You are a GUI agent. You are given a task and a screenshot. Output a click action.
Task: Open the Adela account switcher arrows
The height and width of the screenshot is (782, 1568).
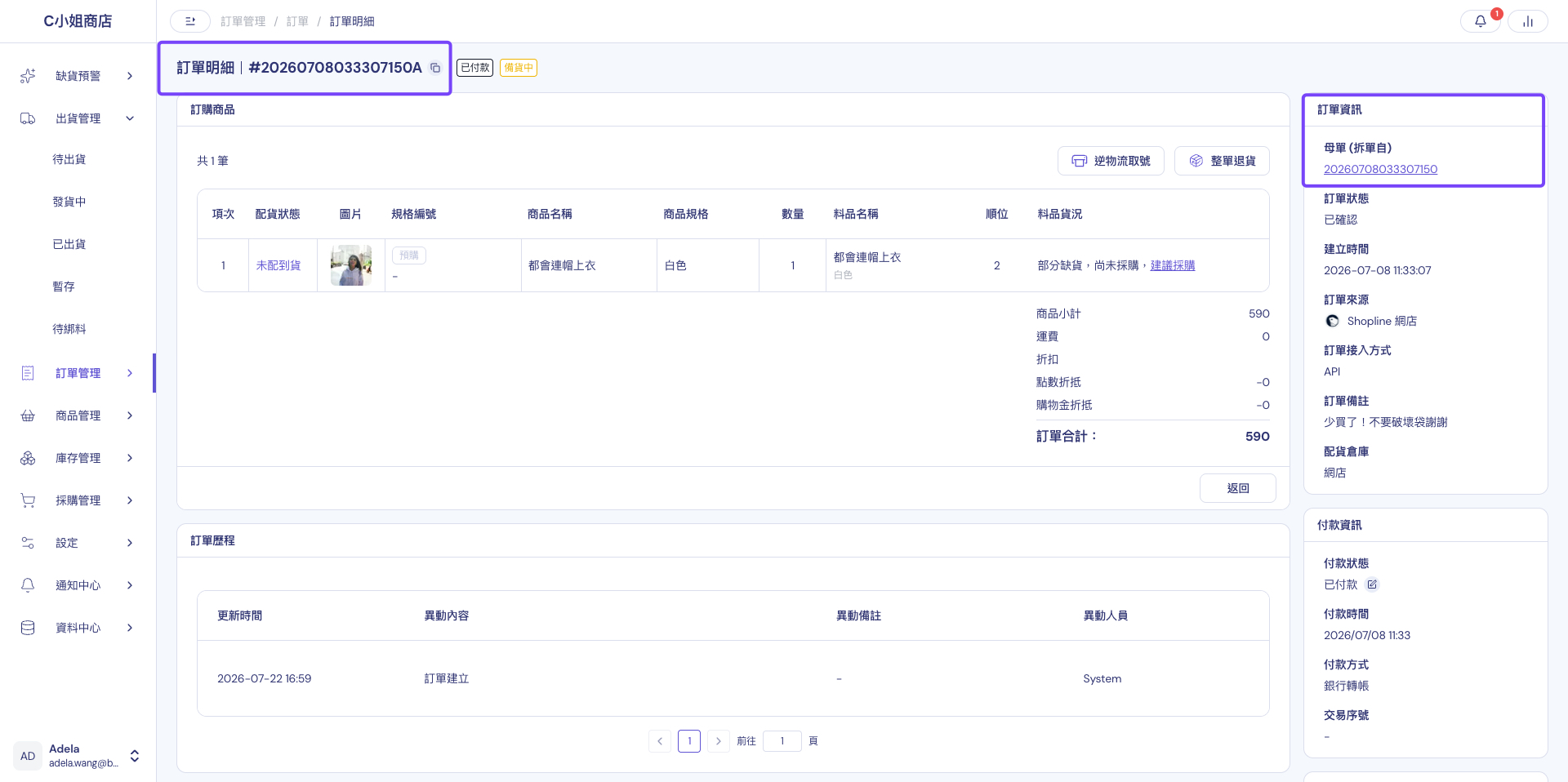click(135, 756)
